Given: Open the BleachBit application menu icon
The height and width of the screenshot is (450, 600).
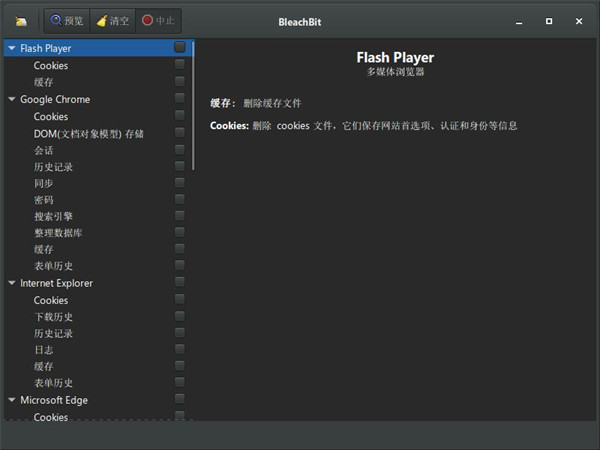Looking at the screenshot, I should (x=21, y=21).
